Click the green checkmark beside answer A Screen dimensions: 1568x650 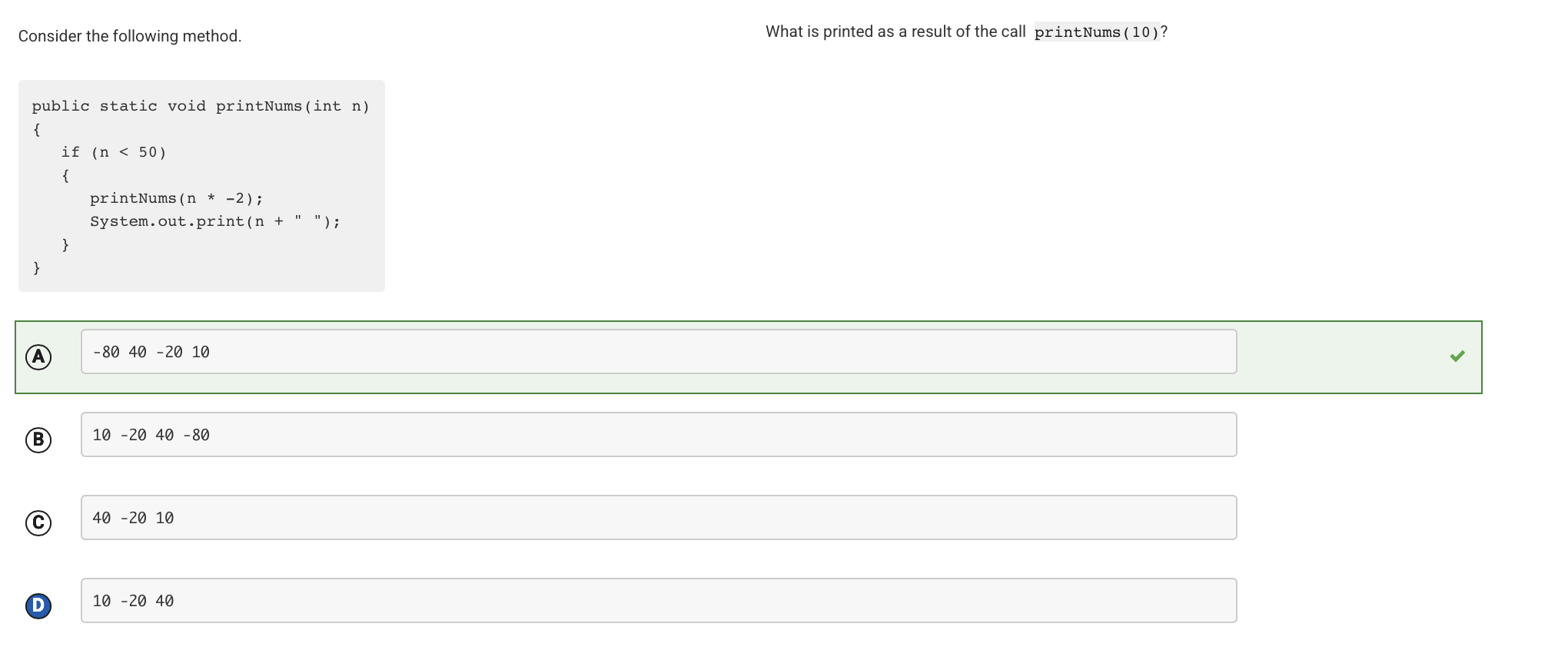1457,356
